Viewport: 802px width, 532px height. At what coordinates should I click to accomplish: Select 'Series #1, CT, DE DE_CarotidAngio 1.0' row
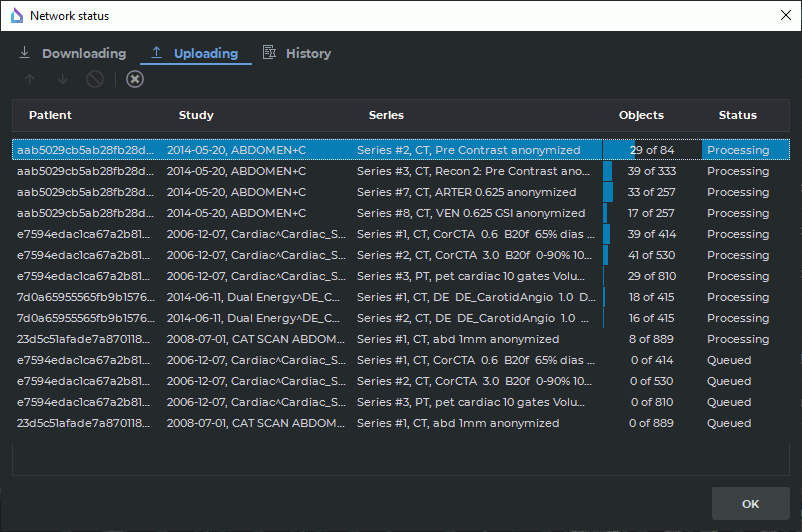point(401,297)
